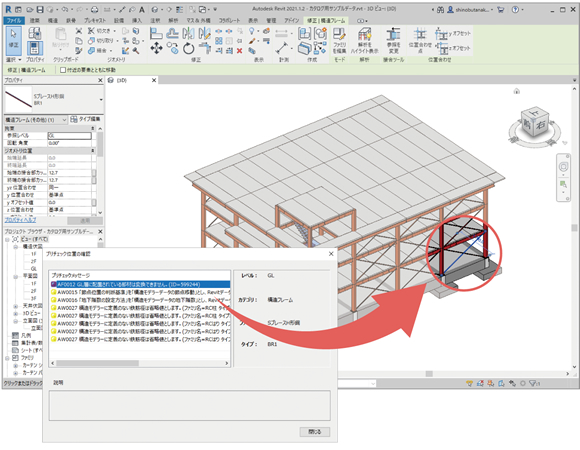Select the Mirror Draw Axis tool
The width and height of the screenshot is (580, 450).
(205, 34)
